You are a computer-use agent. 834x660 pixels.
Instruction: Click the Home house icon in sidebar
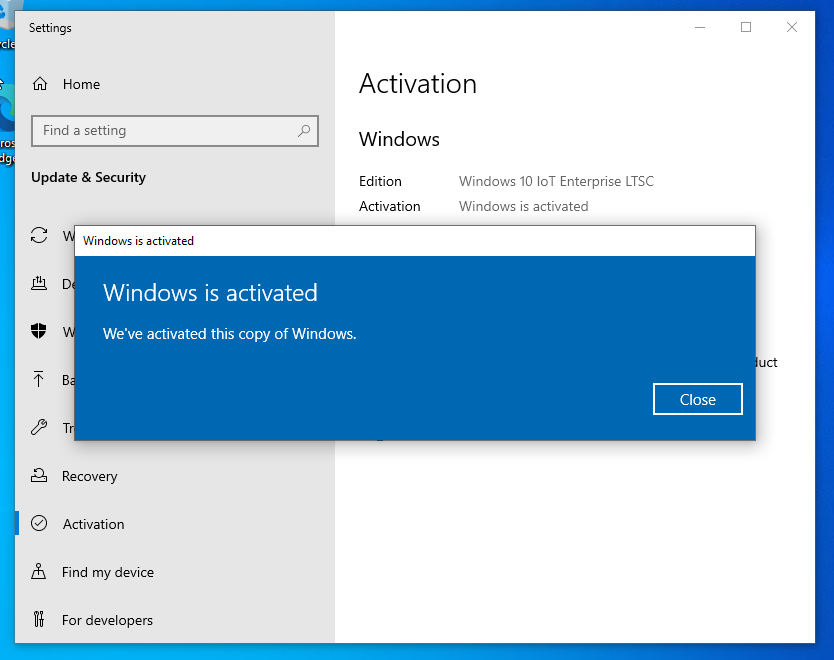pos(40,84)
